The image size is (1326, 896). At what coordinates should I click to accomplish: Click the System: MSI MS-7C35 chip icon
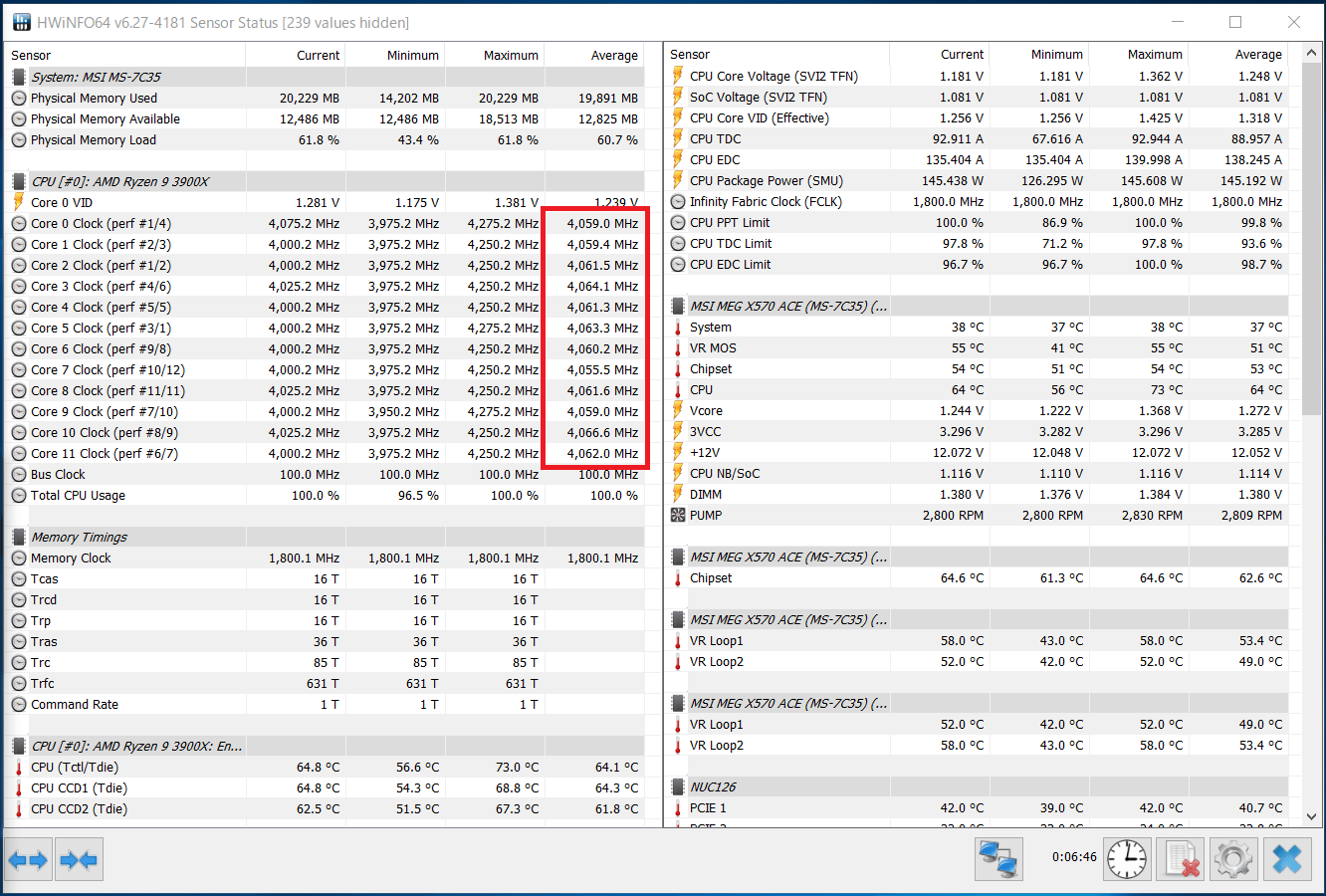tap(19, 77)
